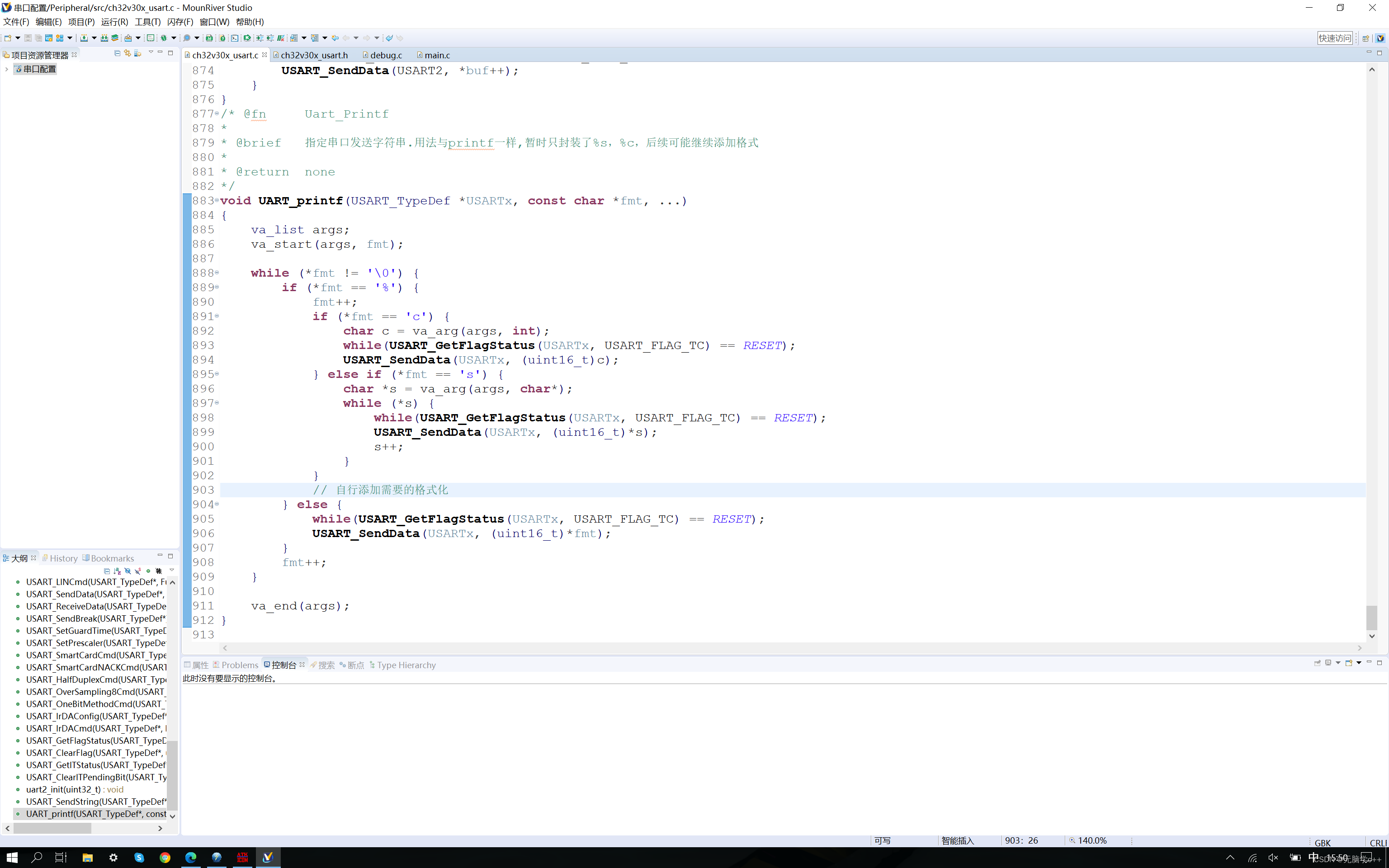The image size is (1389, 868).
Task: Select USART_SendString in the outline list
Action: click(96, 802)
